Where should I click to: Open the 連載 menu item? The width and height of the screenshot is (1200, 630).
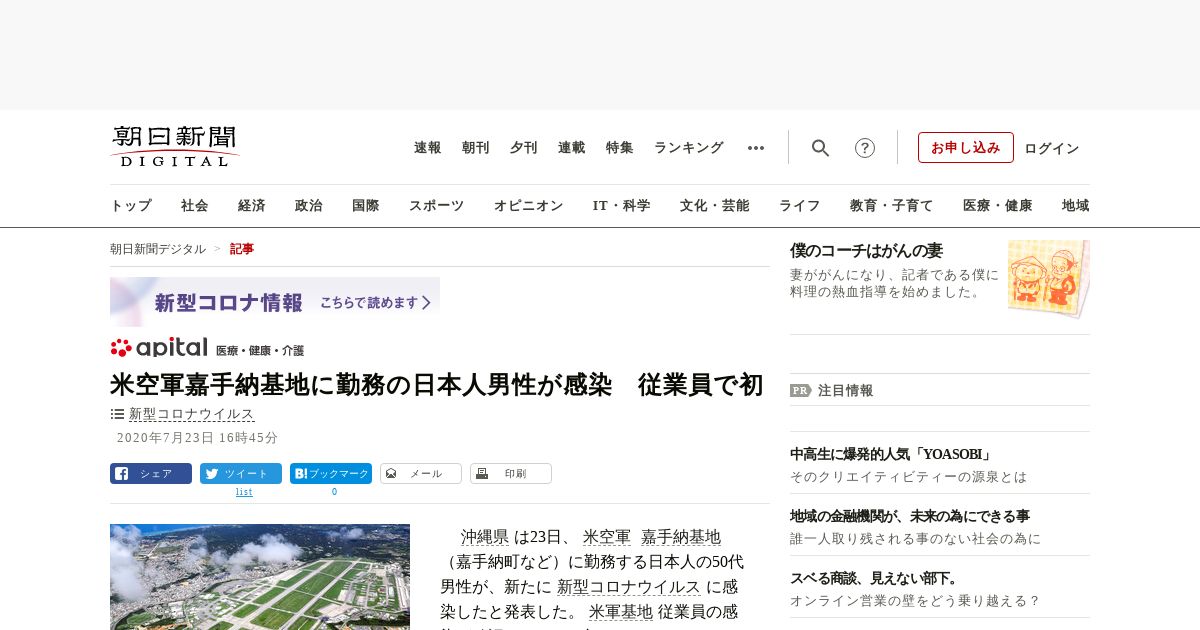(x=572, y=148)
